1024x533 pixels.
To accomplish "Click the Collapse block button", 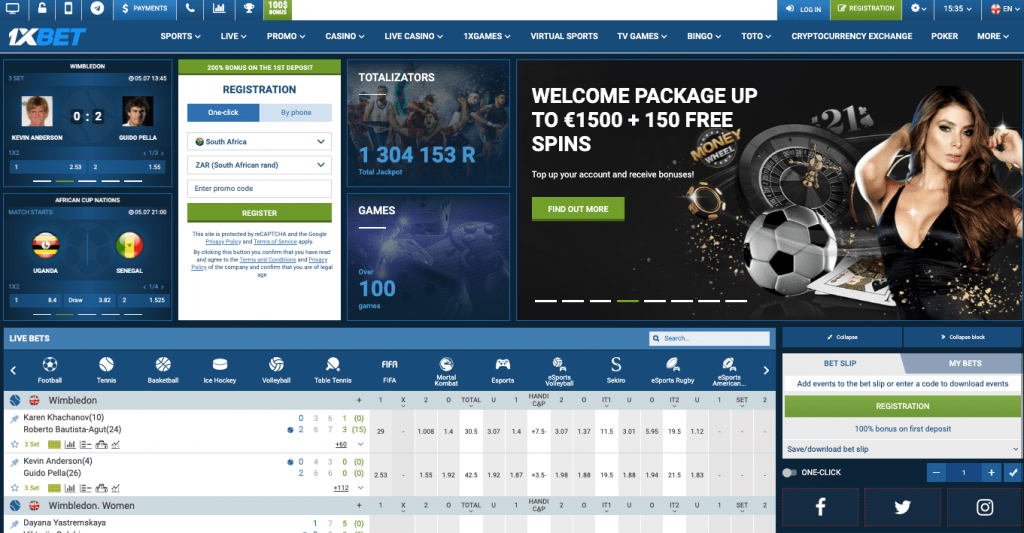I will tap(963, 337).
